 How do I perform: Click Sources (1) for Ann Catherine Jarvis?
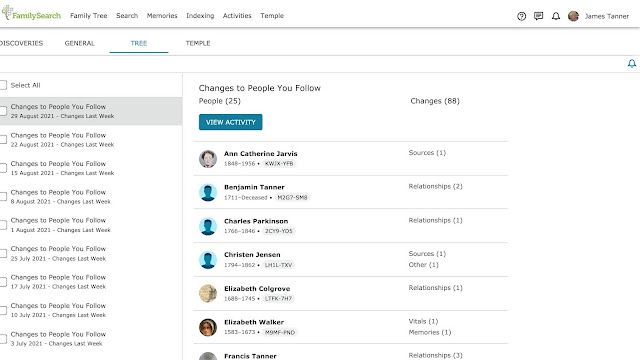coord(427,153)
